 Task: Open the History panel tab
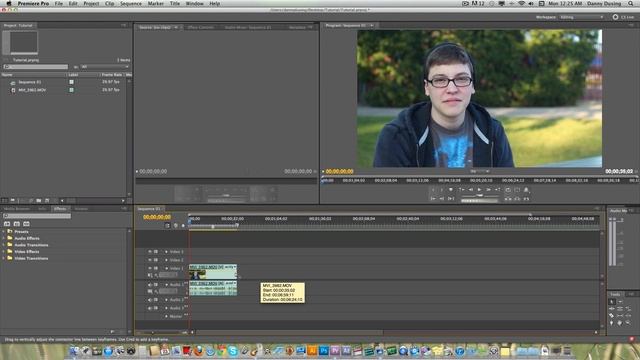tap(81, 209)
